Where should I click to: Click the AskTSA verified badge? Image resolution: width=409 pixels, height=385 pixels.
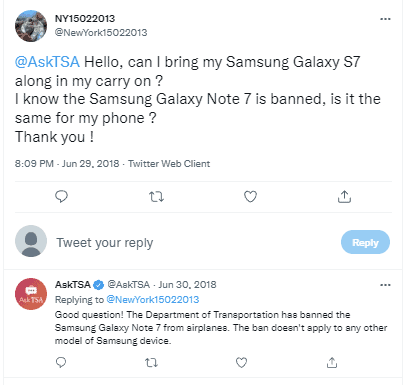click(x=98, y=285)
